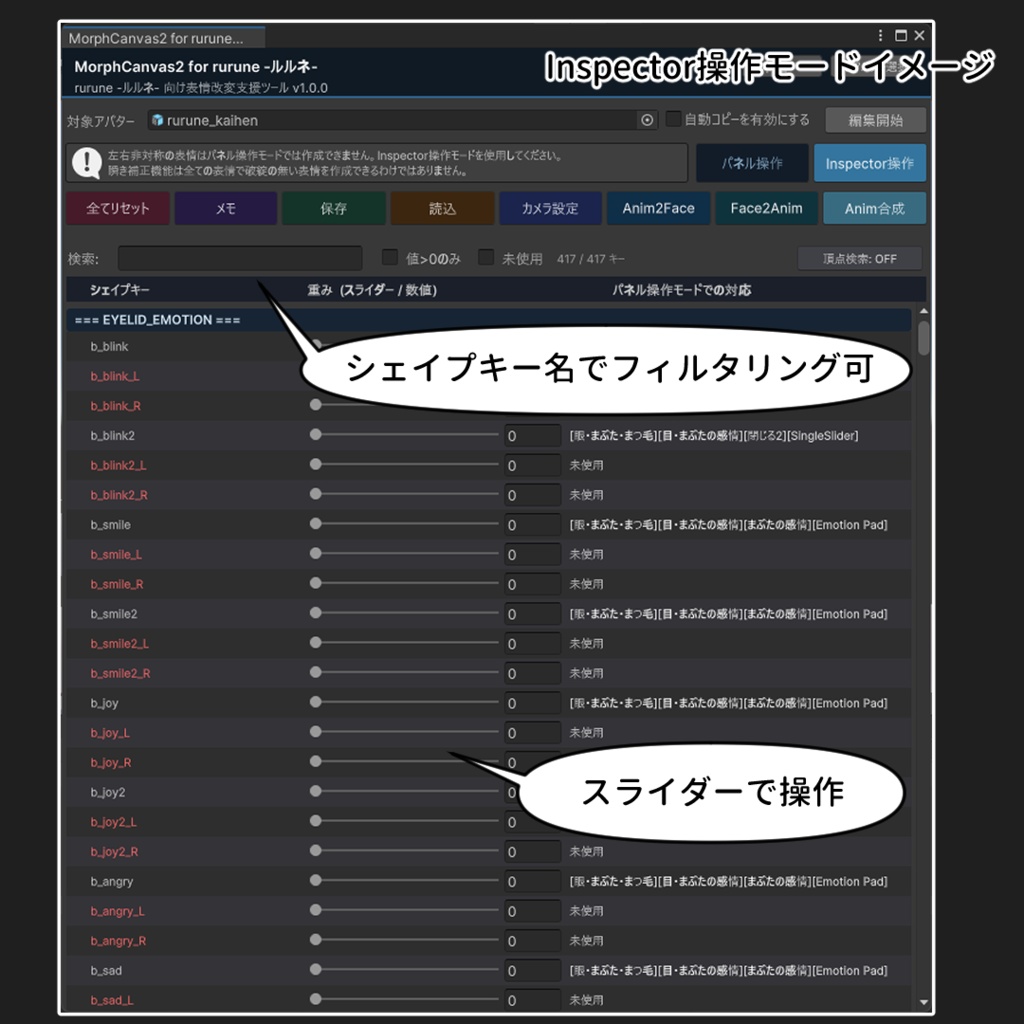This screenshot has width=1024, height=1024.
Task: Focus the 検索 shape key search field
Action: tap(240, 258)
